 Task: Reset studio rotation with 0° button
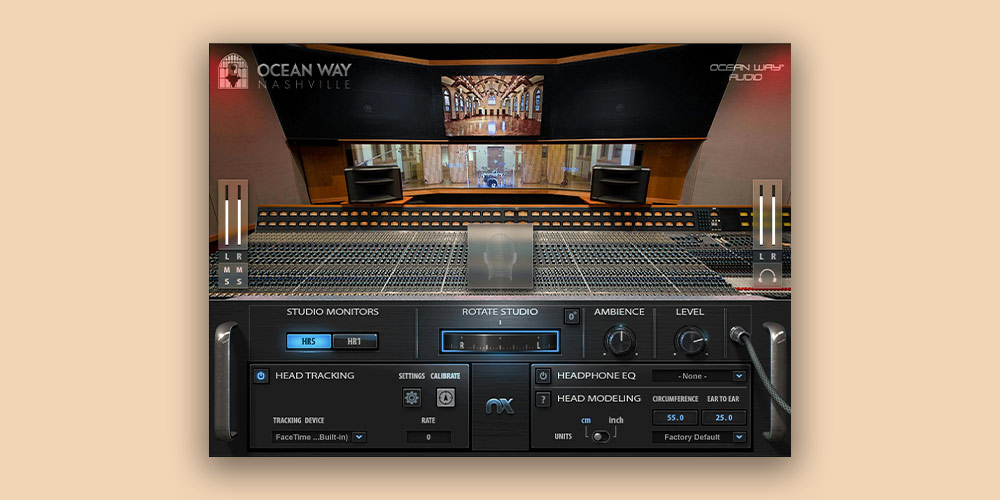click(572, 317)
